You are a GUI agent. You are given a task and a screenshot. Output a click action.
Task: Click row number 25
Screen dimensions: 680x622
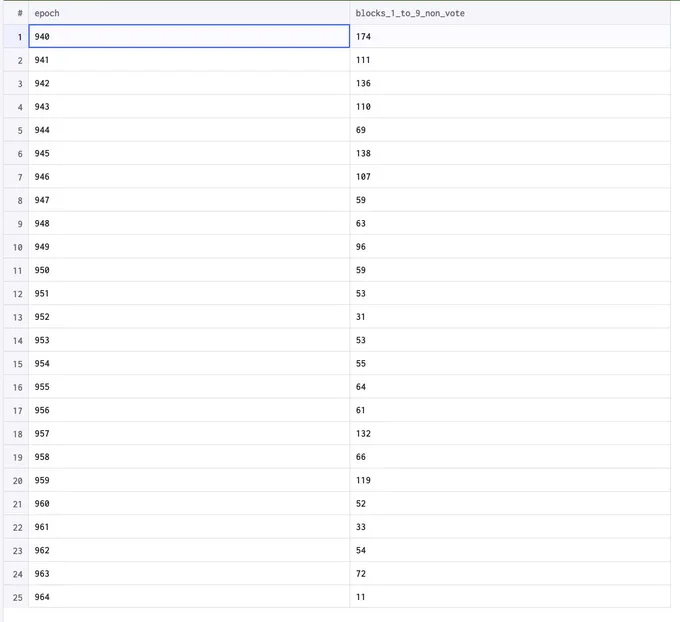[16, 598]
